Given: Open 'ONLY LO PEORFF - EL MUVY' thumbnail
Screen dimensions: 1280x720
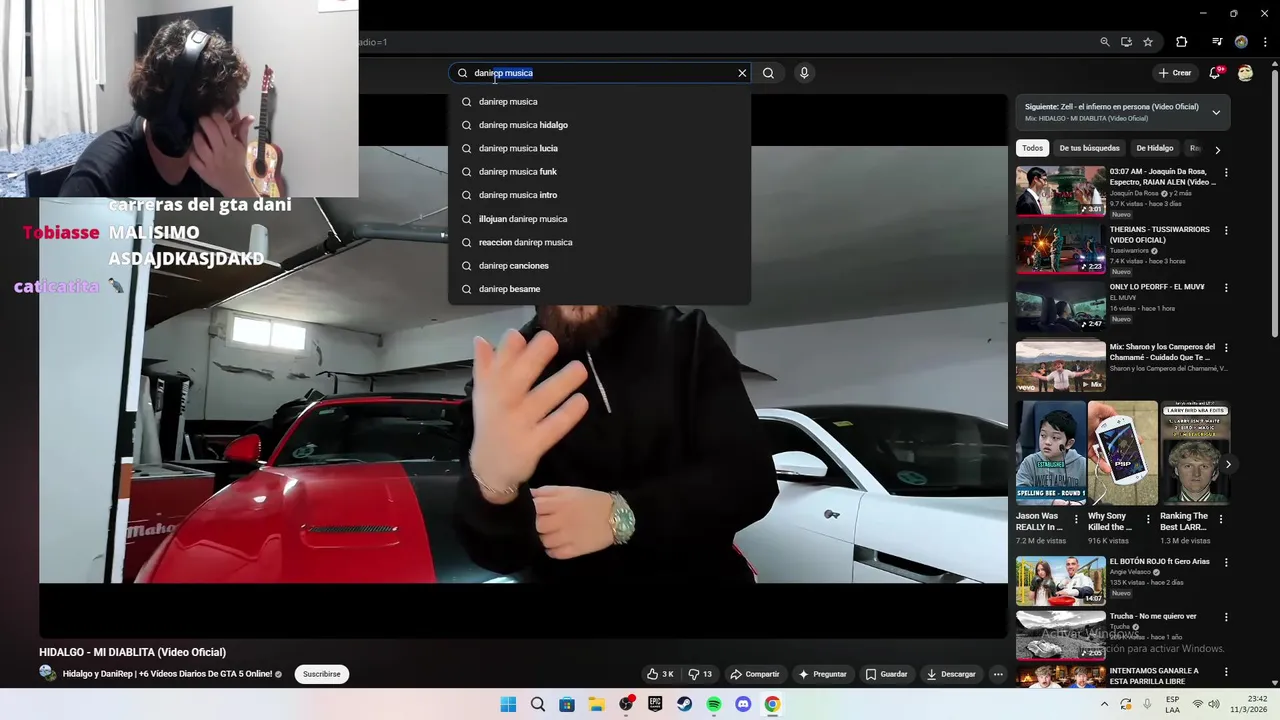Looking at the screenshot, I should point(1061,307).
